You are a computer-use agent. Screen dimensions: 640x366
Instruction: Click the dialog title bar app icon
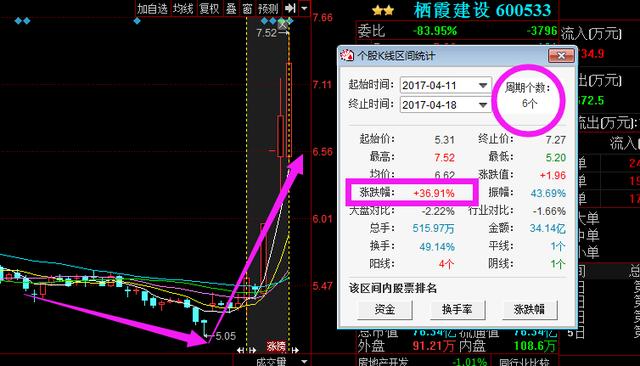(x=347, y=55)
